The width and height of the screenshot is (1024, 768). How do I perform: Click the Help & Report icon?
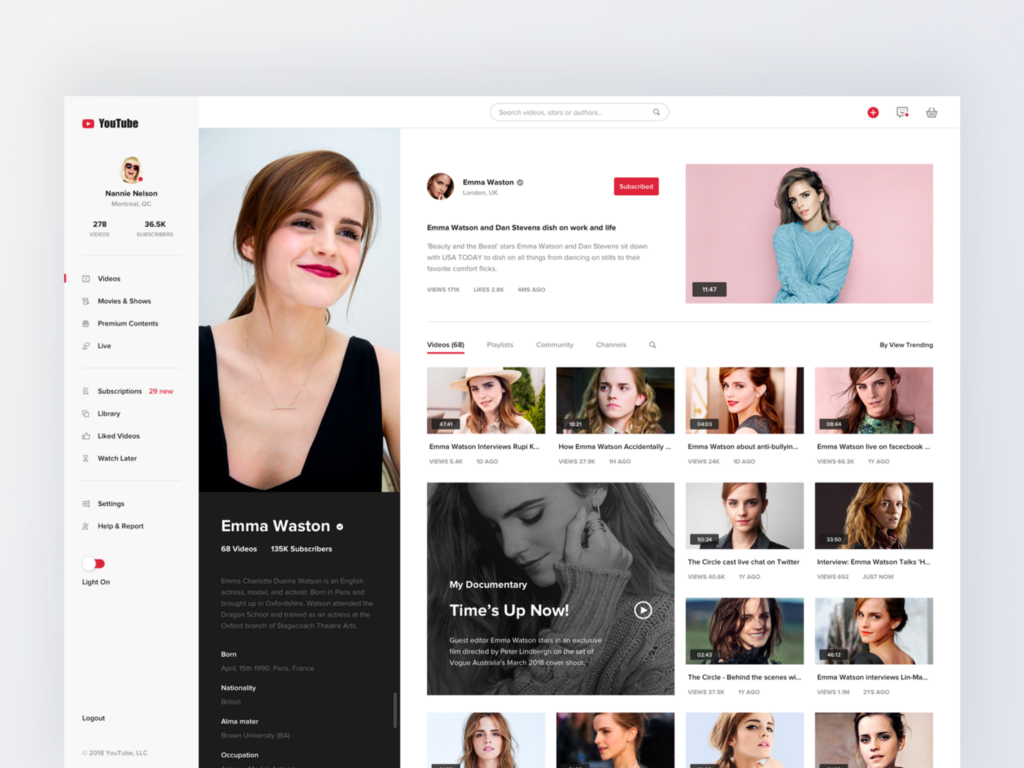(x=86, y=526)
